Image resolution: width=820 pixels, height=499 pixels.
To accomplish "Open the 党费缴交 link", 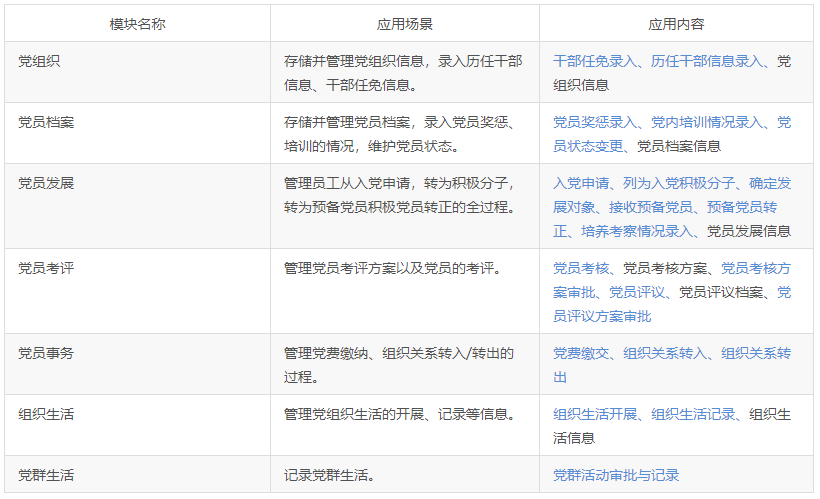I will [581, 353].
